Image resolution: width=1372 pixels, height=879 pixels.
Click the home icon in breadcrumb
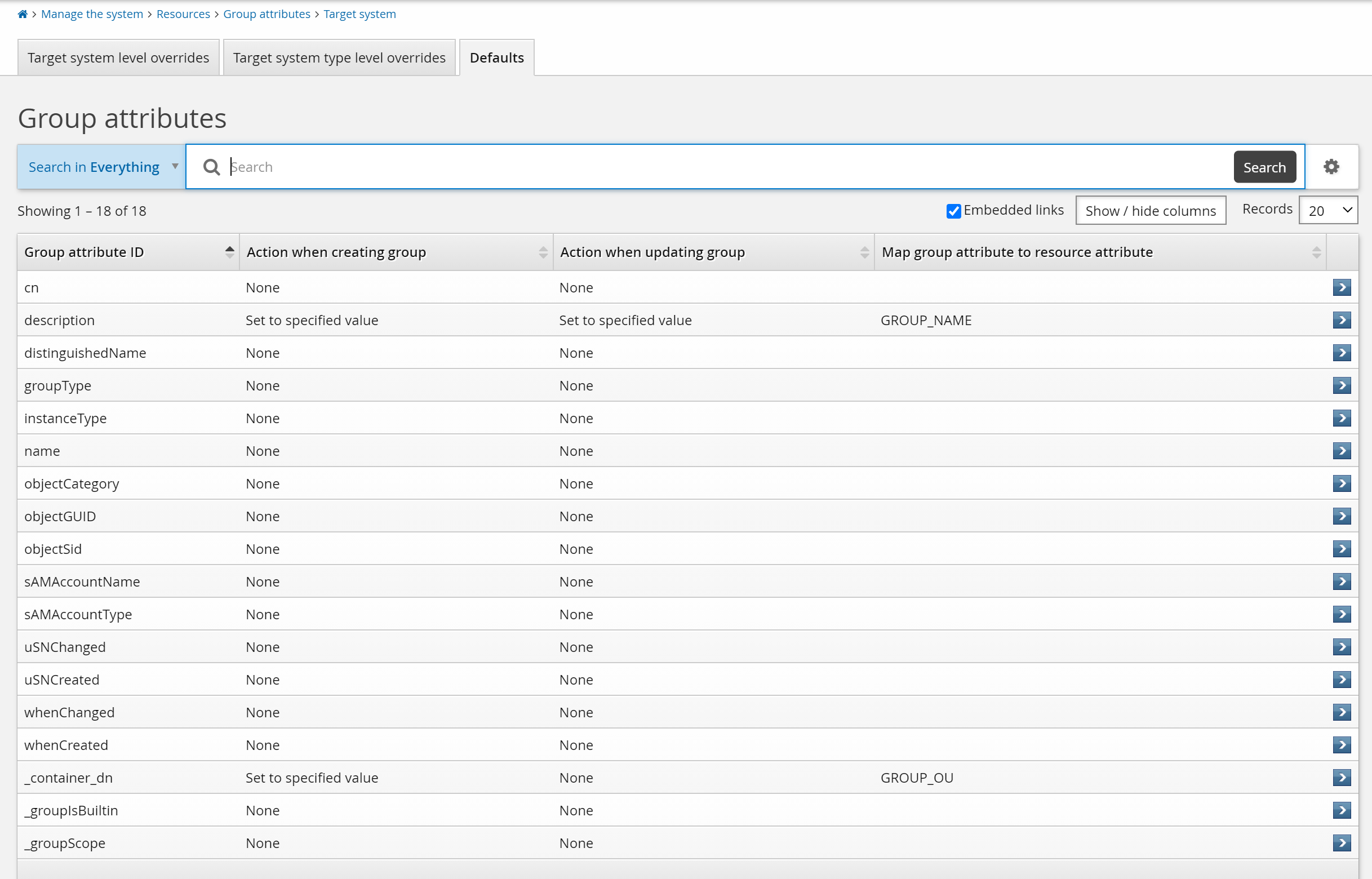pyautogui.click(x=23, y=14)
